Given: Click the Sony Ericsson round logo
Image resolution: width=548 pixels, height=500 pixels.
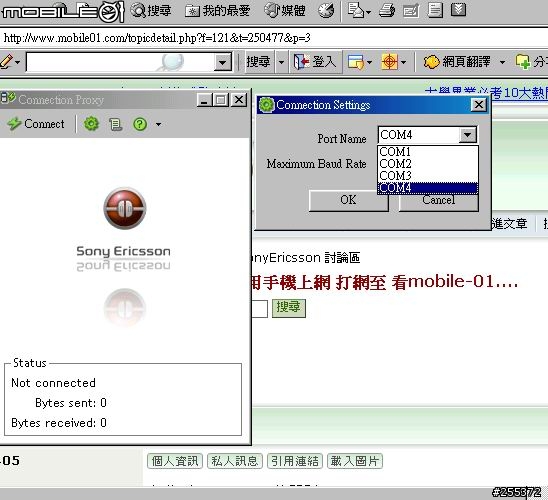Looking at the screenshot, I should (125, 208).
